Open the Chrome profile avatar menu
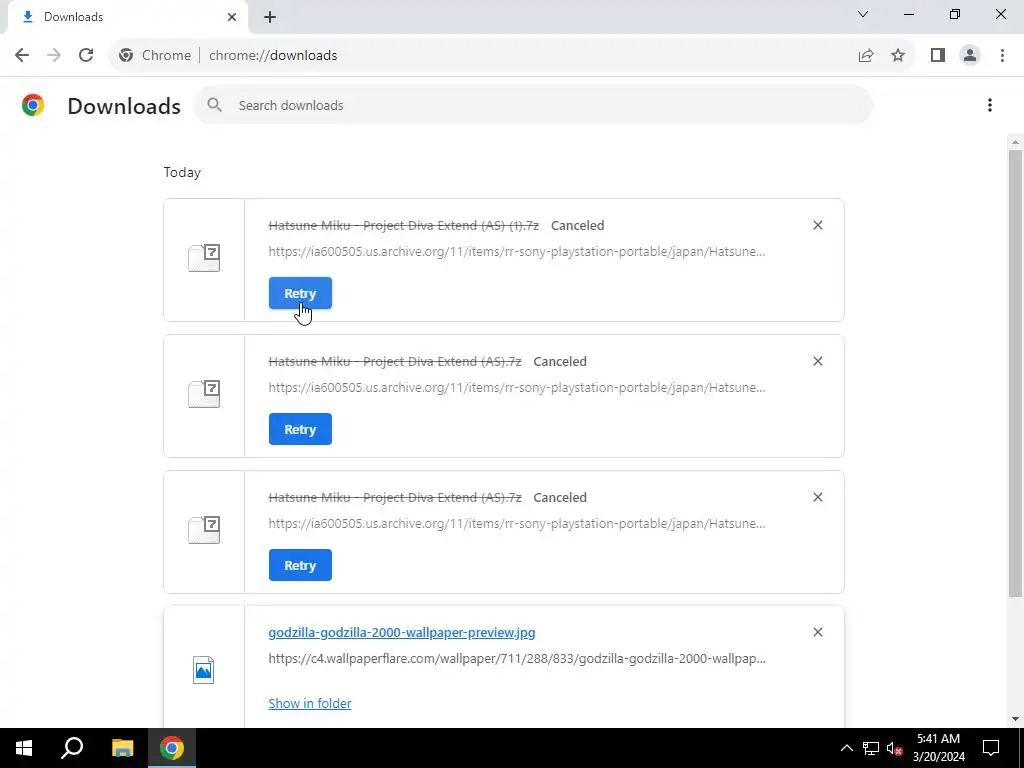 pos(970,56)
